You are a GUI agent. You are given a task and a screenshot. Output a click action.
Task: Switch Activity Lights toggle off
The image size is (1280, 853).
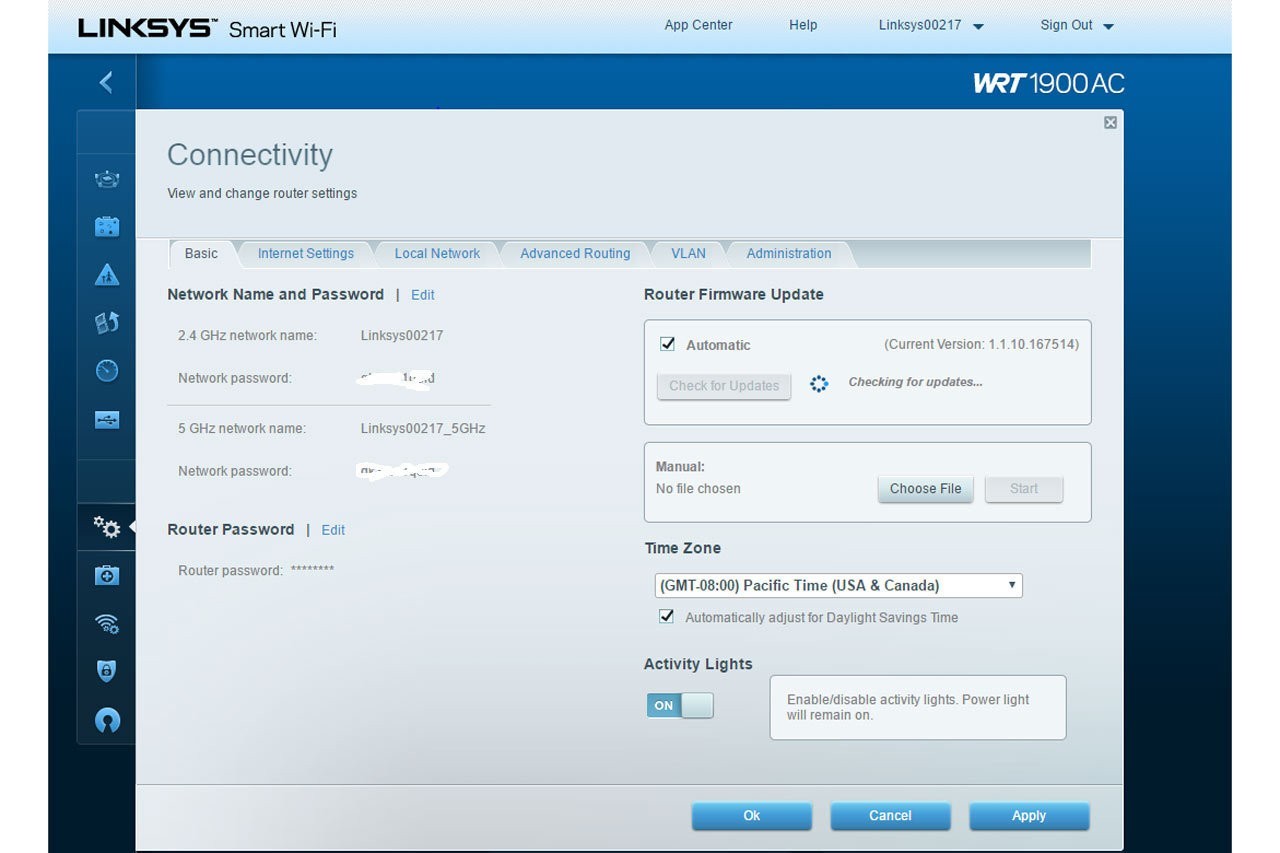680,706
